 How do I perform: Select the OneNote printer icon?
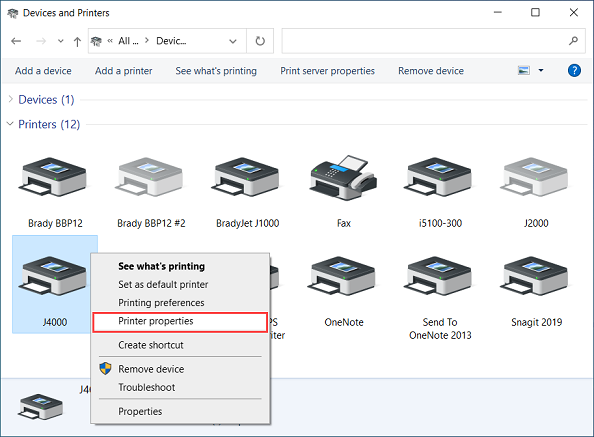(x=341, y=276)
